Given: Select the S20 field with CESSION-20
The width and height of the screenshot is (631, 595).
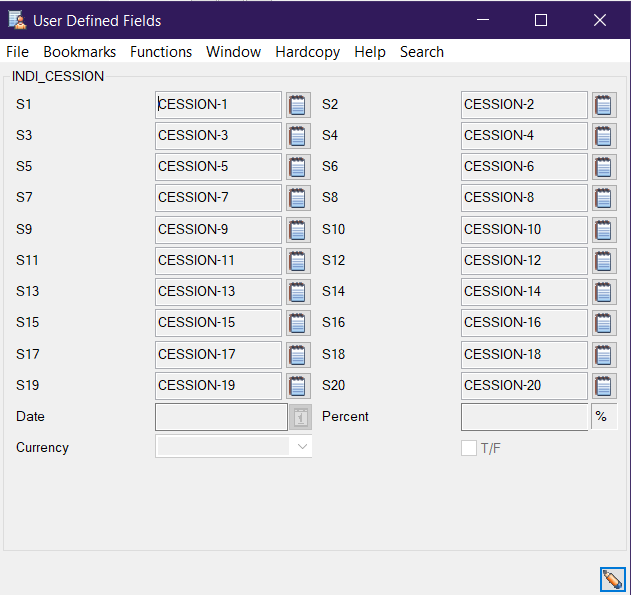Looking at the screenshot, I should pyautogui.click(x=524, y=386).
